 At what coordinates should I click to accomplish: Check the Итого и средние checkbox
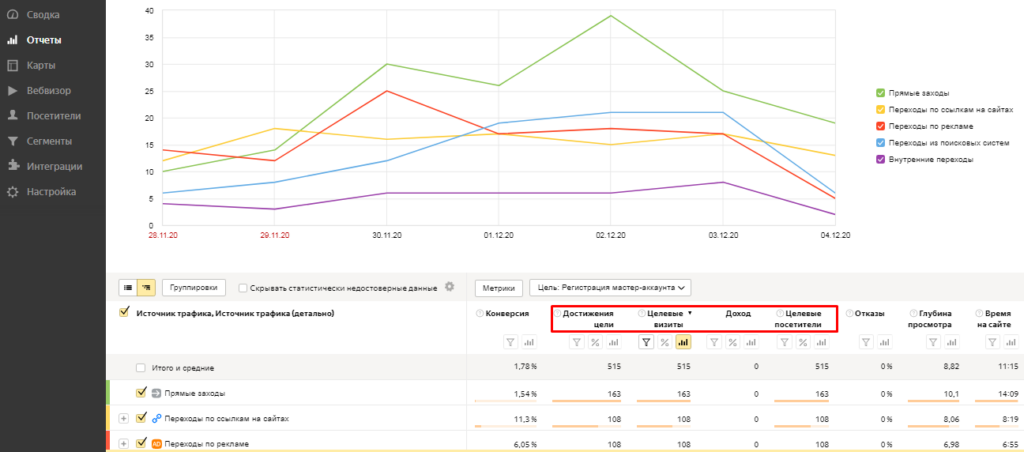141,368
